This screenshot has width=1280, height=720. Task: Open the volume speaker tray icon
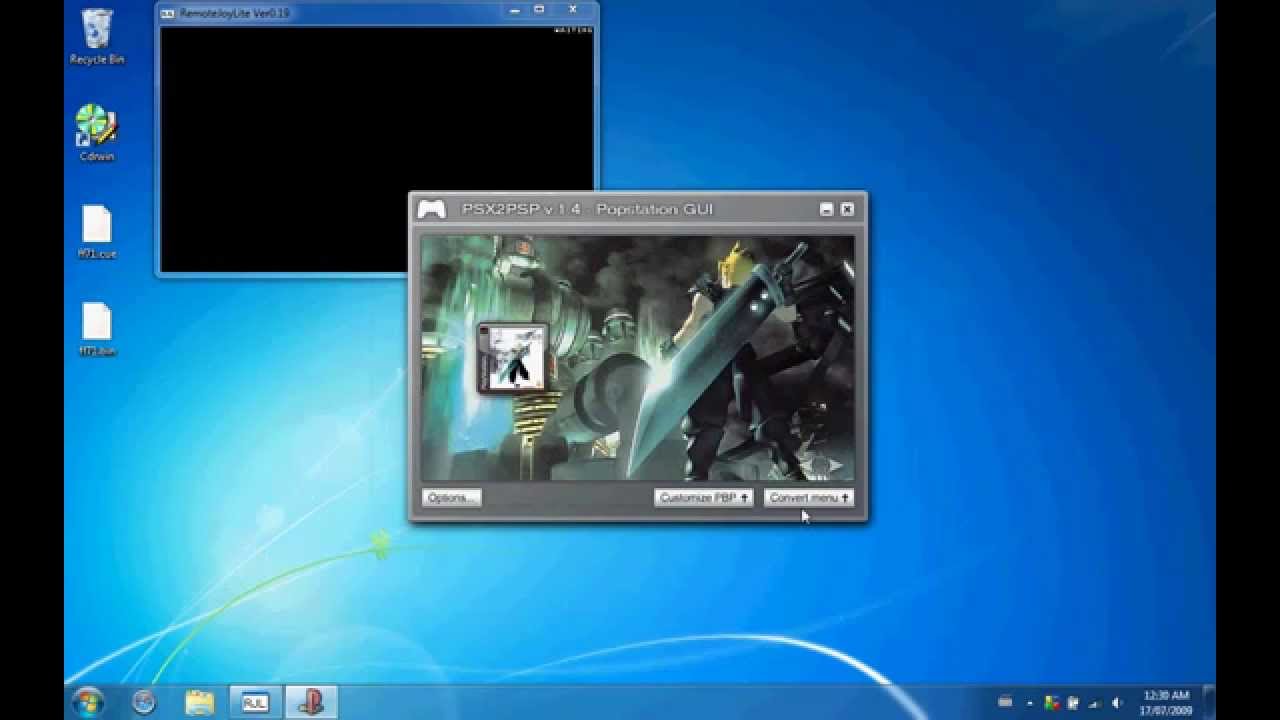pos(1117,702)
